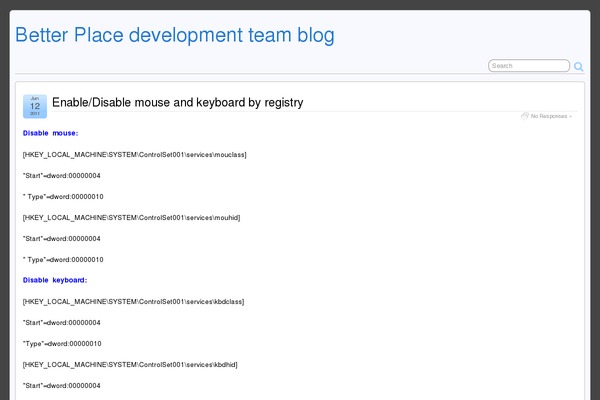Open the Enable/Disable mouse and keyboard post title

click(x=178, y=103)
